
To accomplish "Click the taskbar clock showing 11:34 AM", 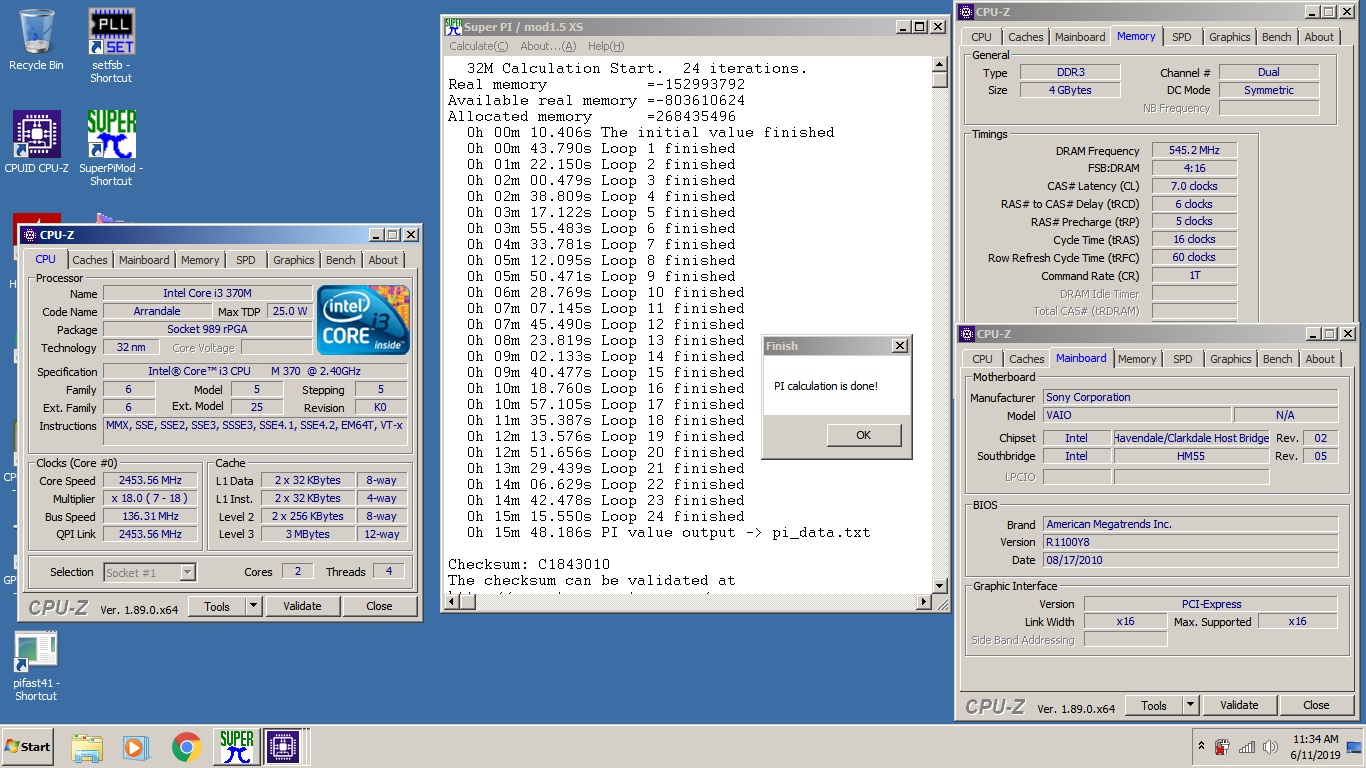I will click(x=1314, y=747).
